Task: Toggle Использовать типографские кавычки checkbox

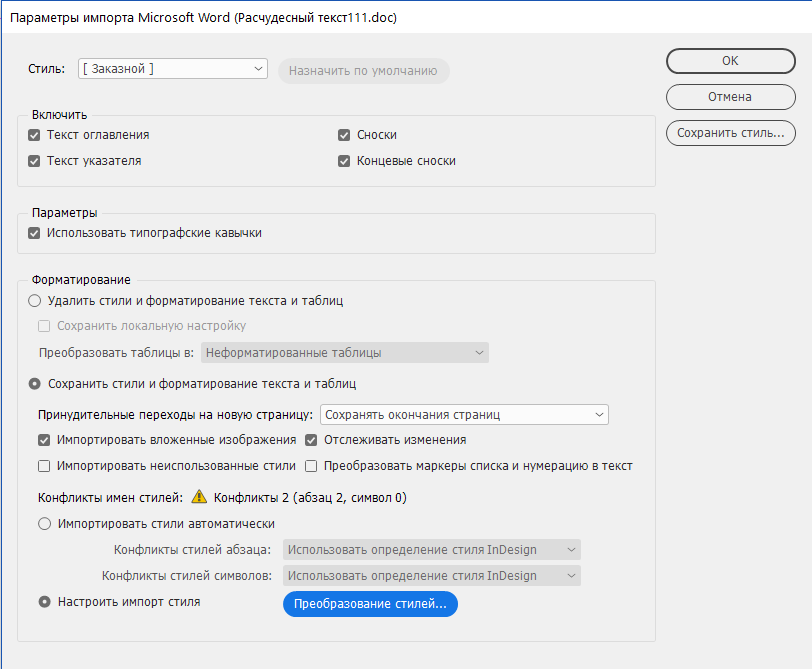Action: tap(34, 233)
